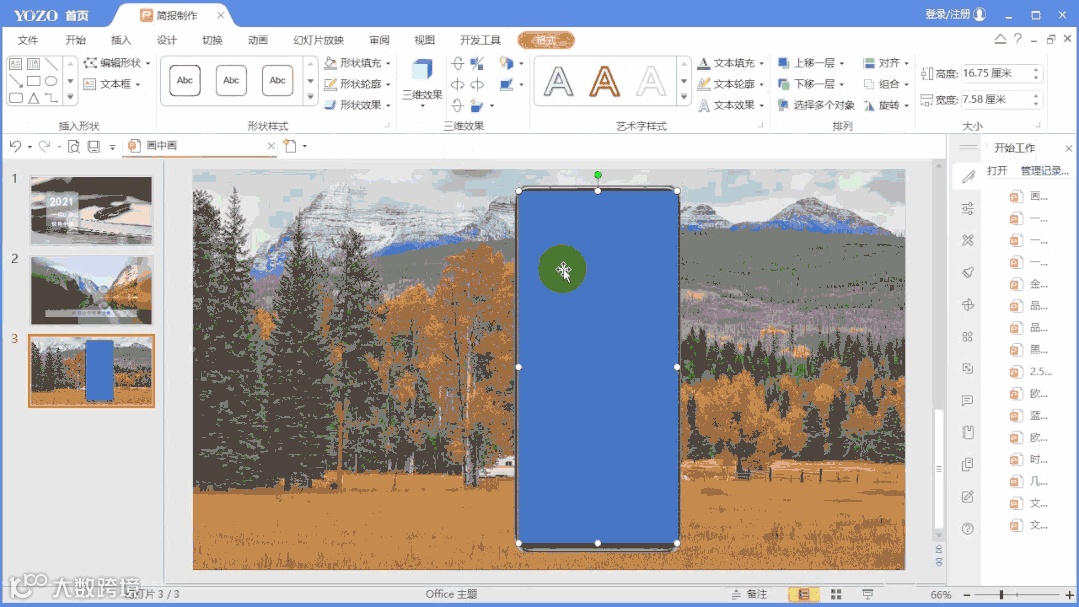
Task: Click the print preview icon
Action: pos(74,146)
